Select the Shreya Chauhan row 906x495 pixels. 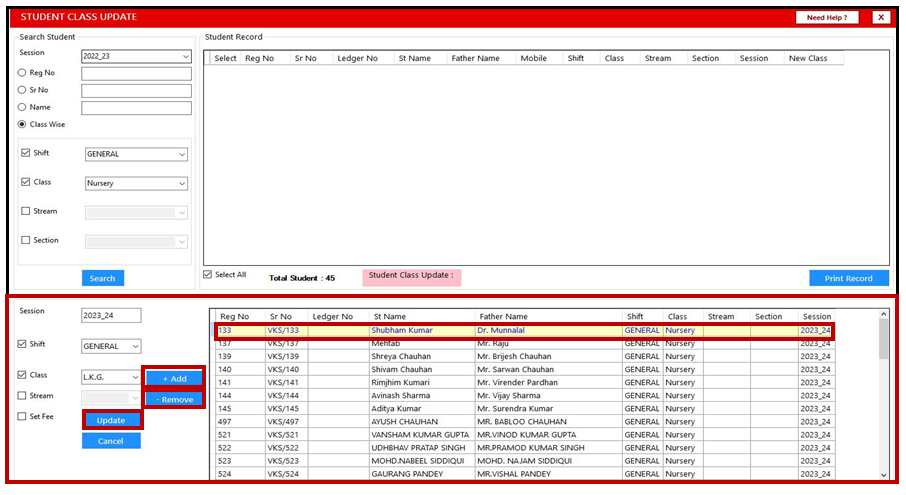click(x=525, y=356)
